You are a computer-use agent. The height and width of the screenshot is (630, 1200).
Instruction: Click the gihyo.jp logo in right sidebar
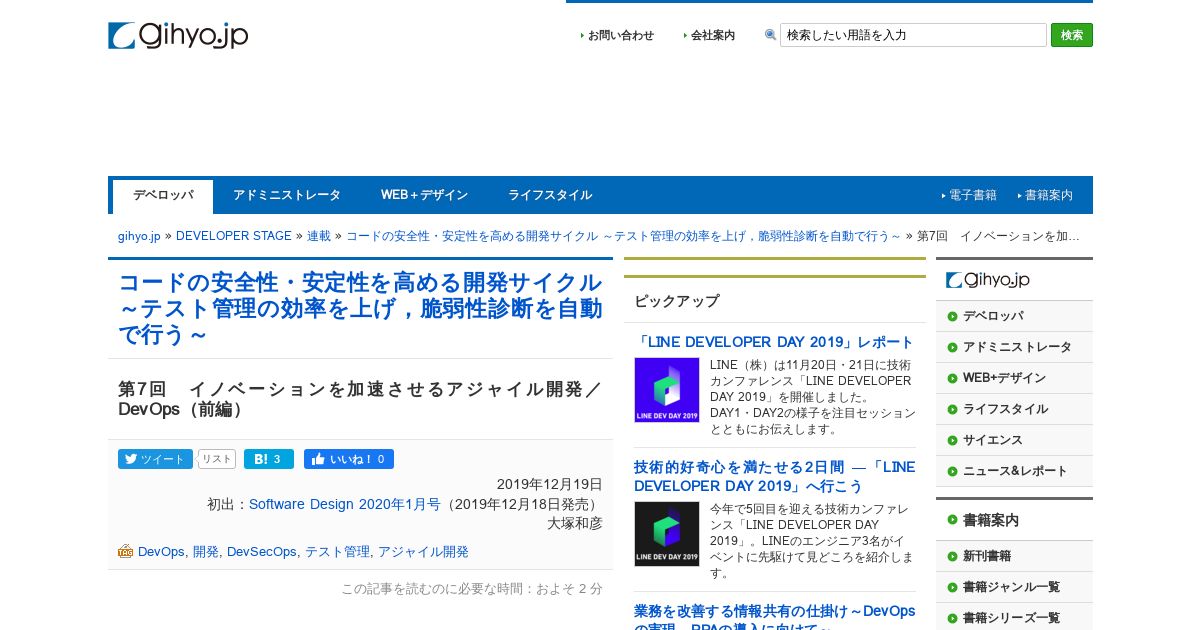tap(988, 280)
